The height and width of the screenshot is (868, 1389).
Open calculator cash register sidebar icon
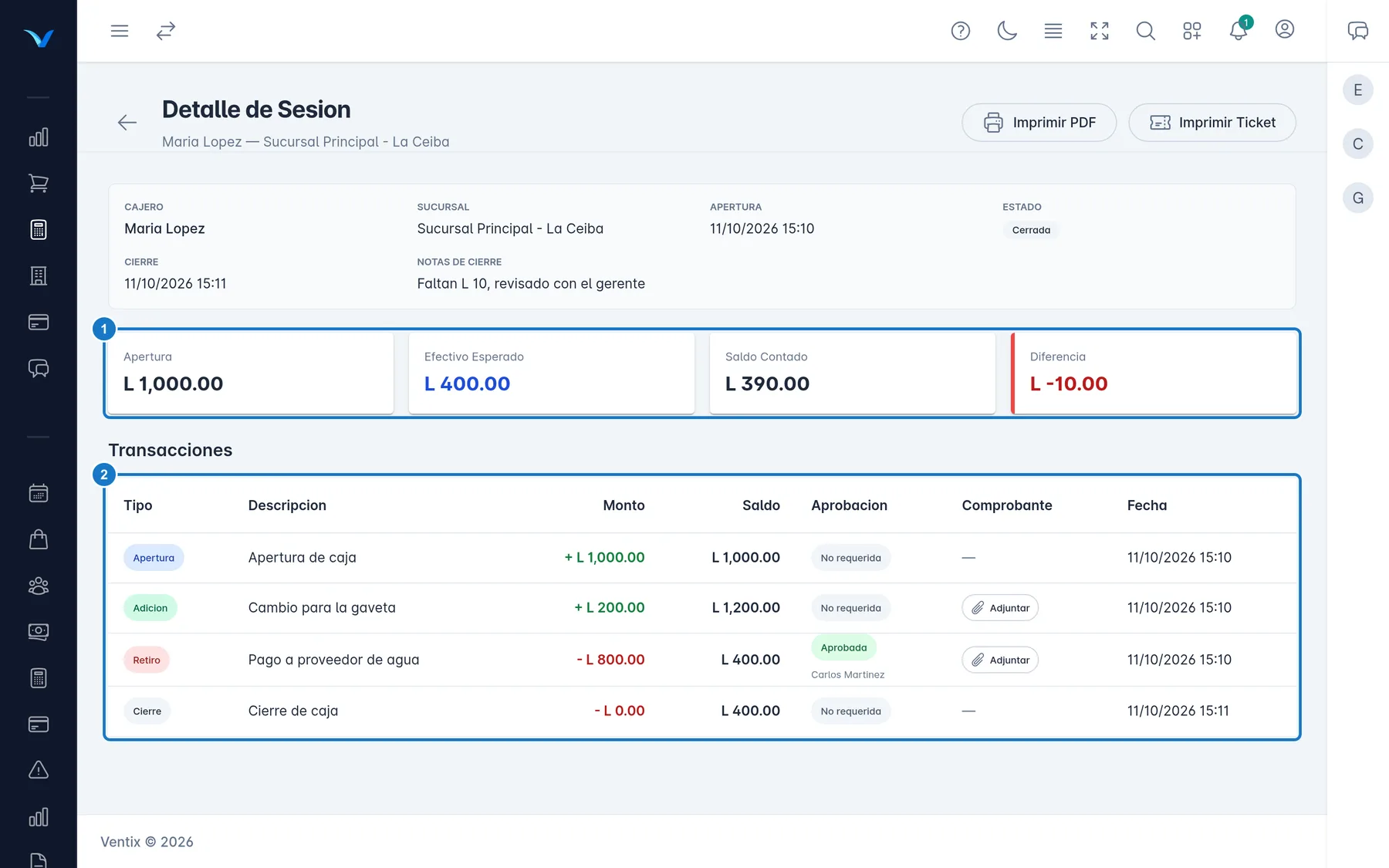click(39, 230)
